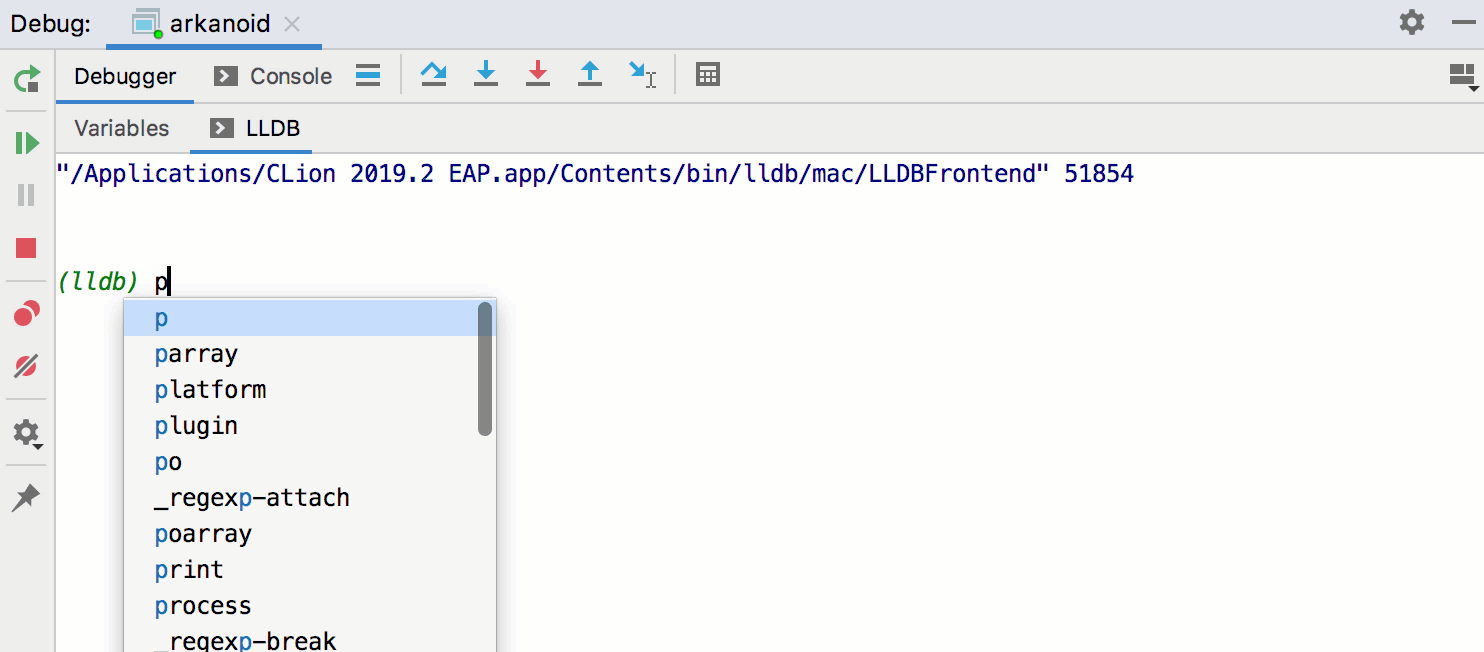This screenshot has height=652, width=1484.
Task: Mute all breakpoints
Action: [x=27, y=365]
